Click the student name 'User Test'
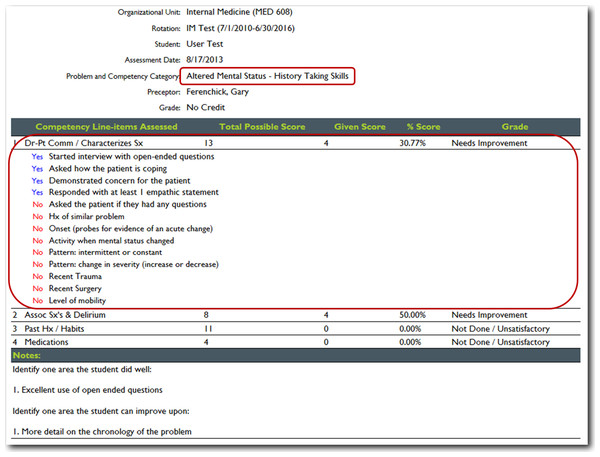600x457 pixels. (204, 44)
